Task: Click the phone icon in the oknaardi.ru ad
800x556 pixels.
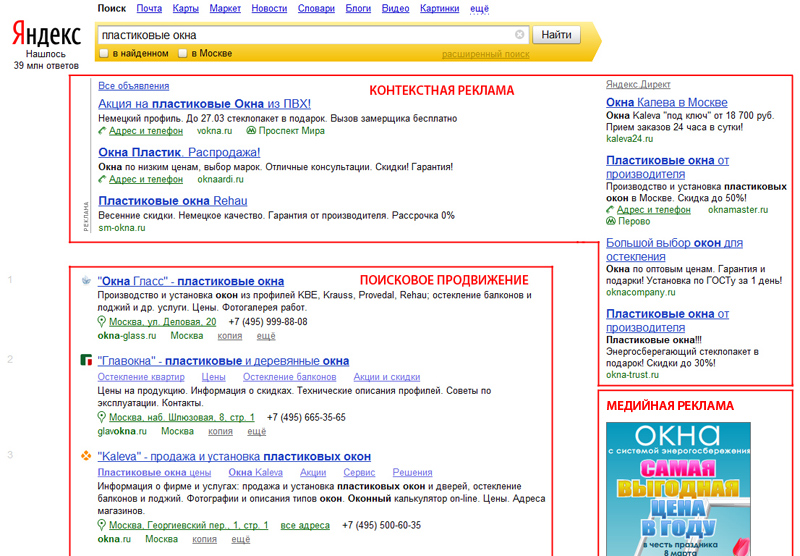Action: pos(102,179)
